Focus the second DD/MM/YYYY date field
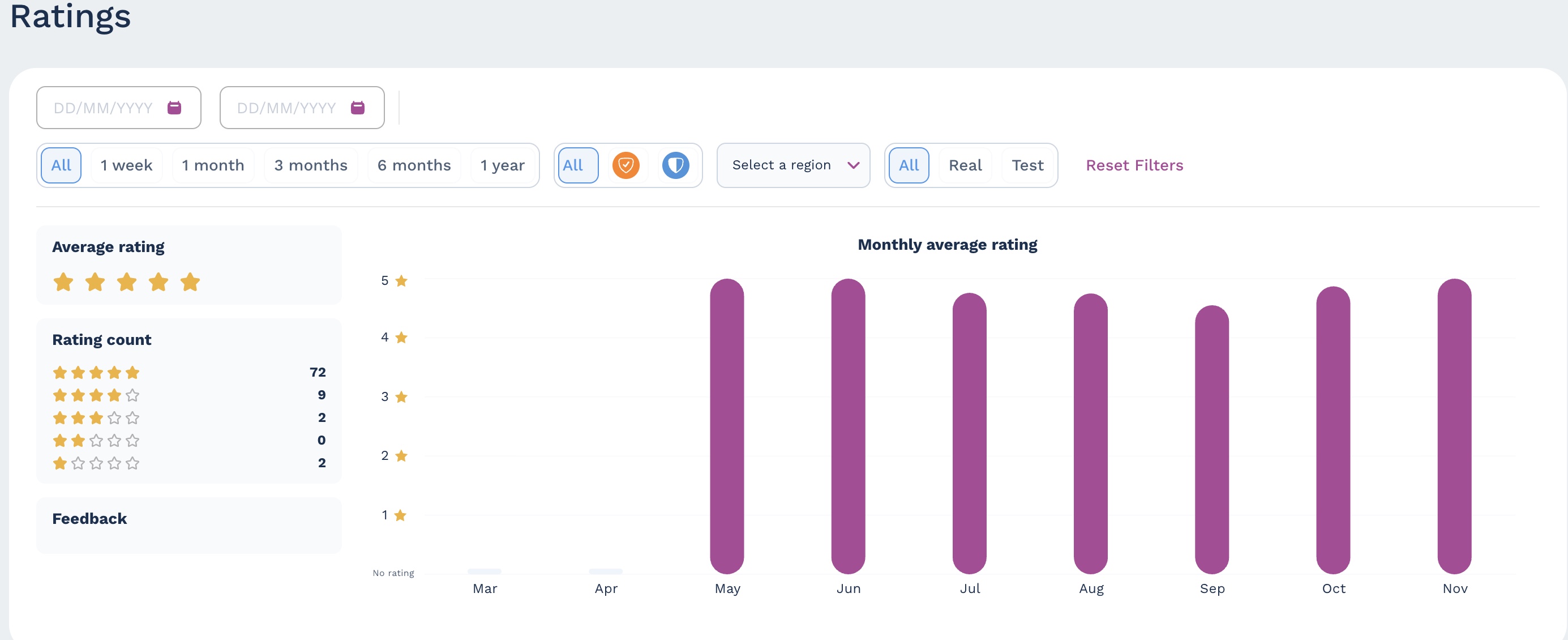This screenshot has width=1568, height=640. point(302,108)
